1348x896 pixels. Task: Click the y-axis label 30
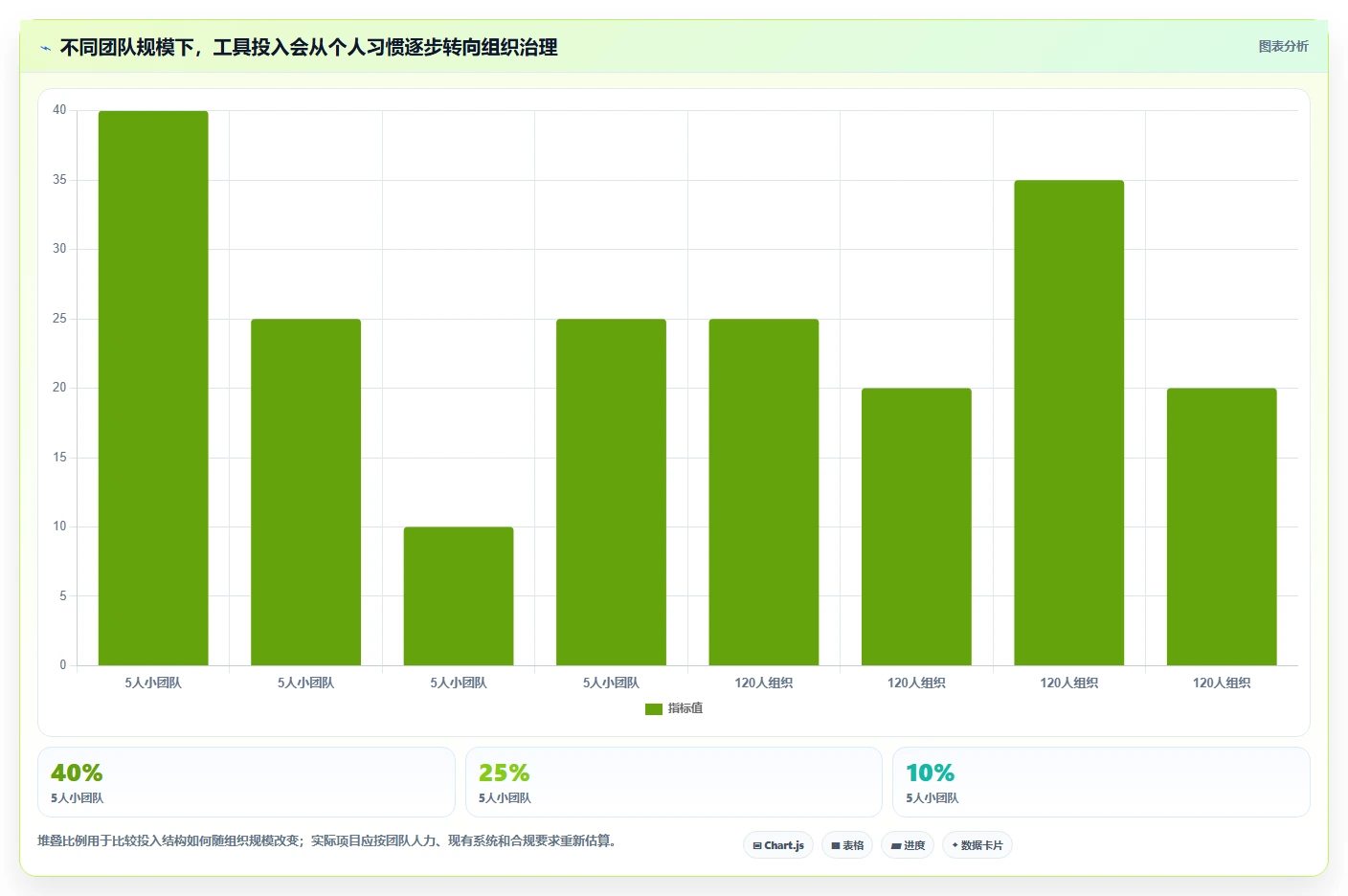(x=59, y=249)
